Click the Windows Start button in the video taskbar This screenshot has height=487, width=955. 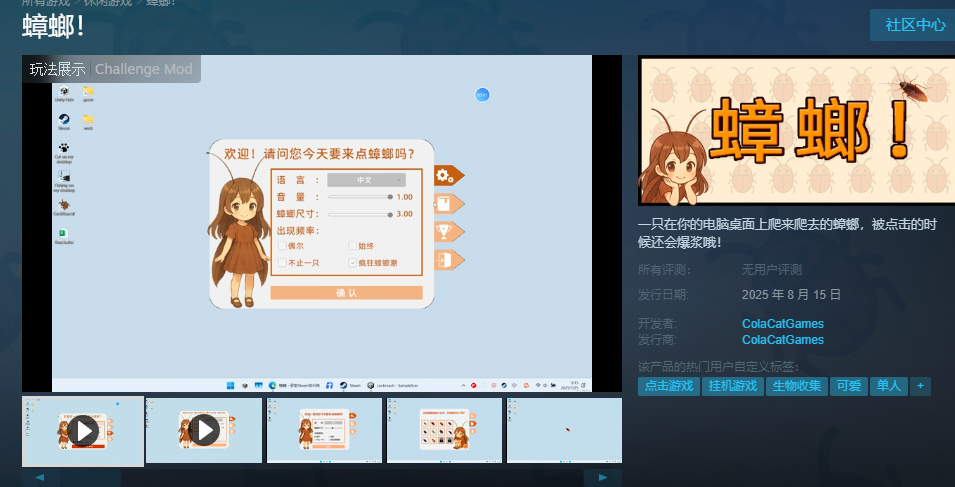[x=230, y=385]
